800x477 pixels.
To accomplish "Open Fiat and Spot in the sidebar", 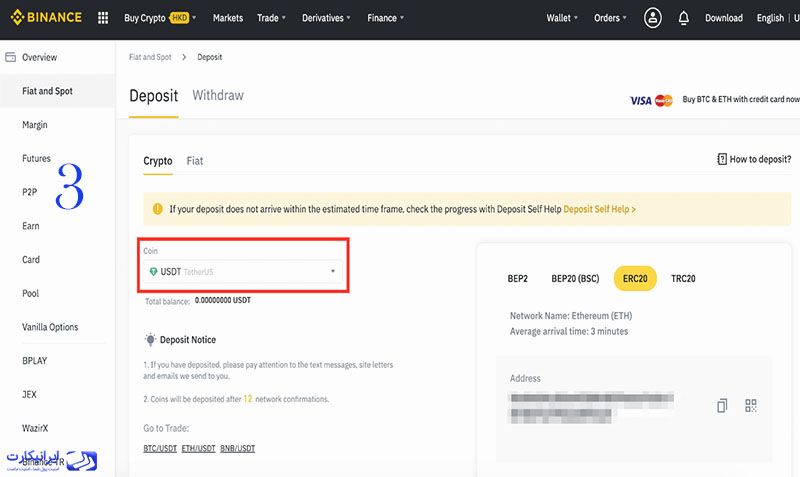I will (x=47, y=91).
